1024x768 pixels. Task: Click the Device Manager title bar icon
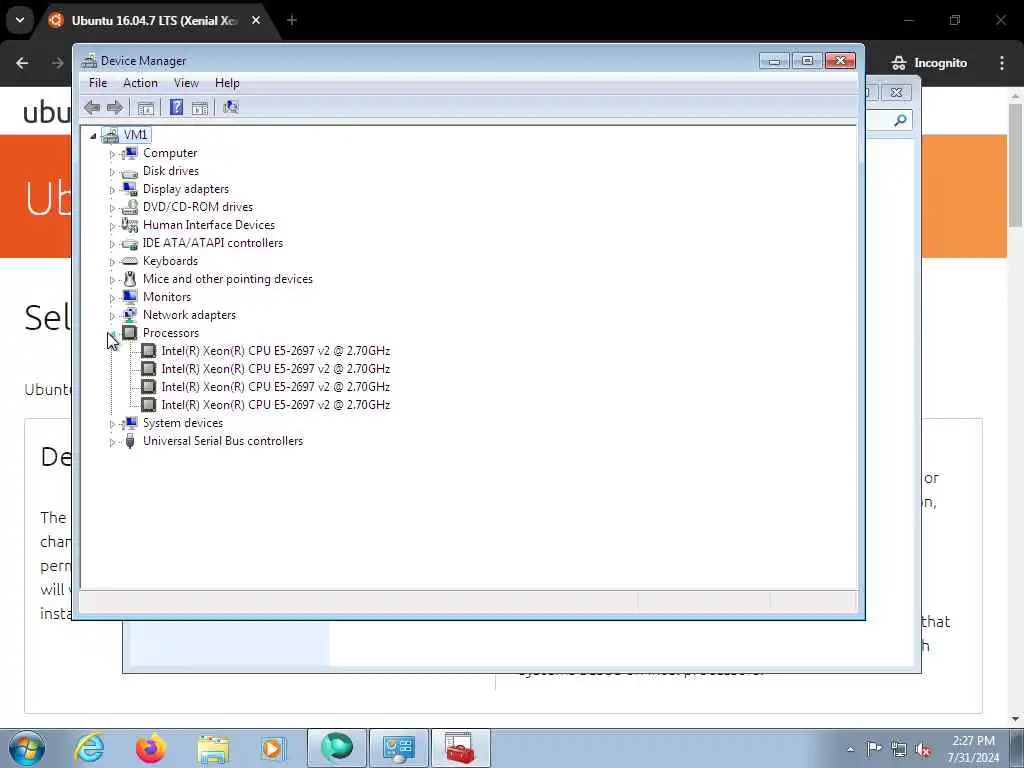click(89, 61)
